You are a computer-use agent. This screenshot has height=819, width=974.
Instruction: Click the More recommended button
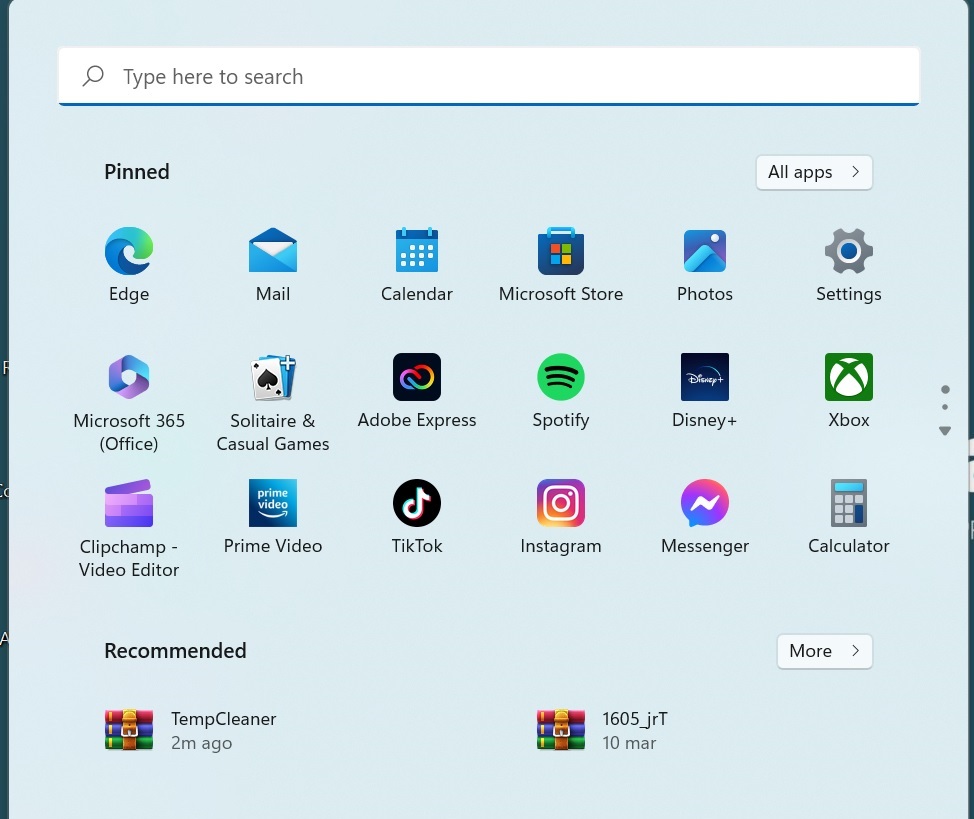[x=824, y=651]
